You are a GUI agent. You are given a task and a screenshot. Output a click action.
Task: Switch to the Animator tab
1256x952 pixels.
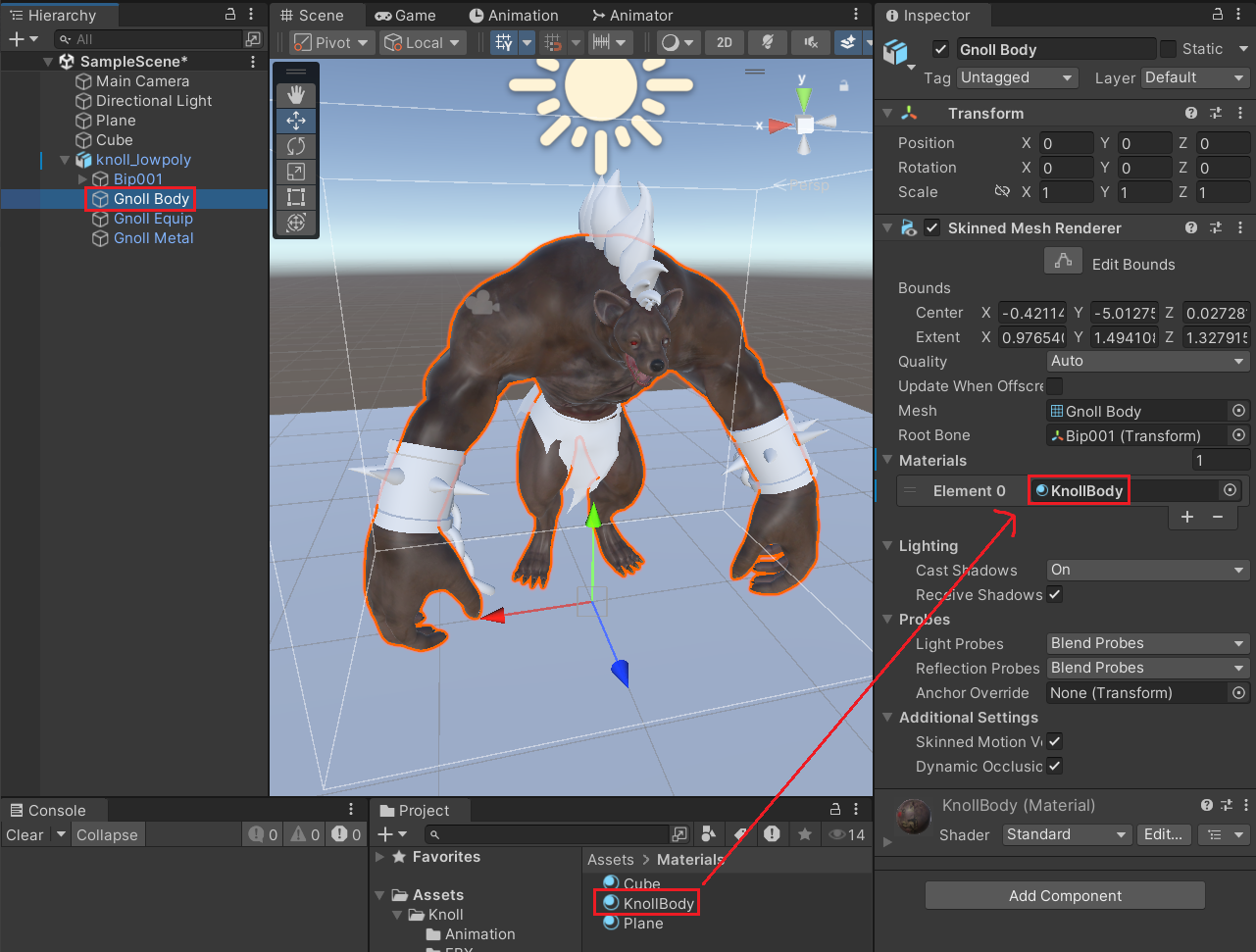(632, 16)
